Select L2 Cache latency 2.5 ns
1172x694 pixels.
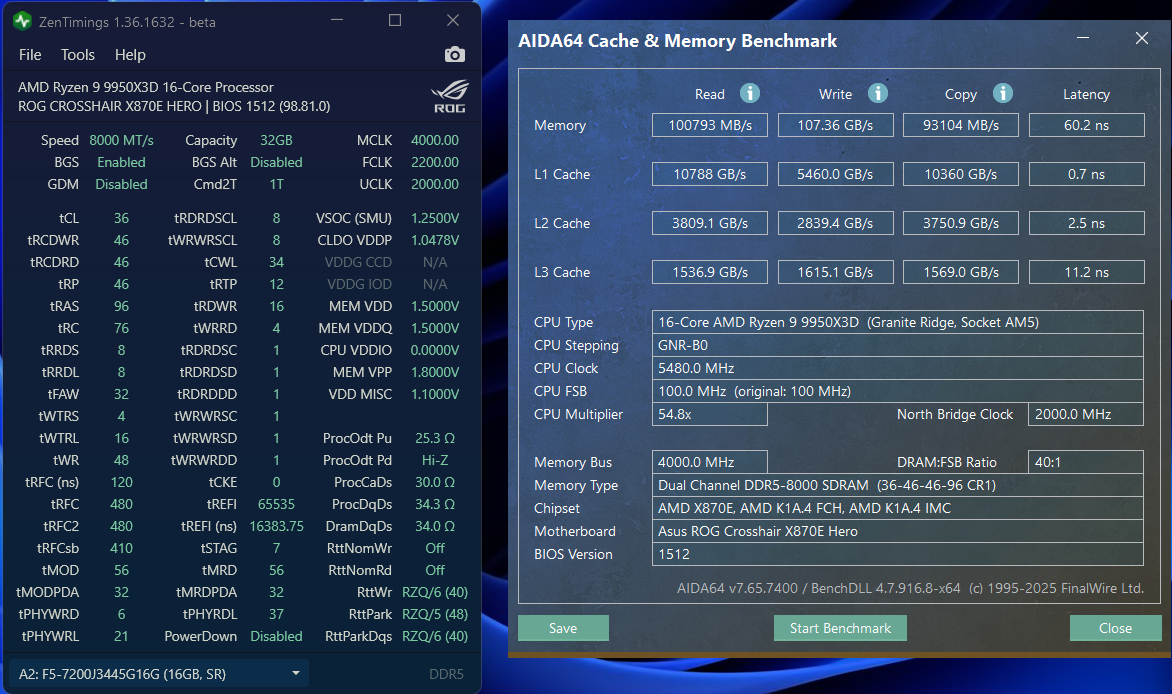pyautogui.click(x=1087, y=223)
